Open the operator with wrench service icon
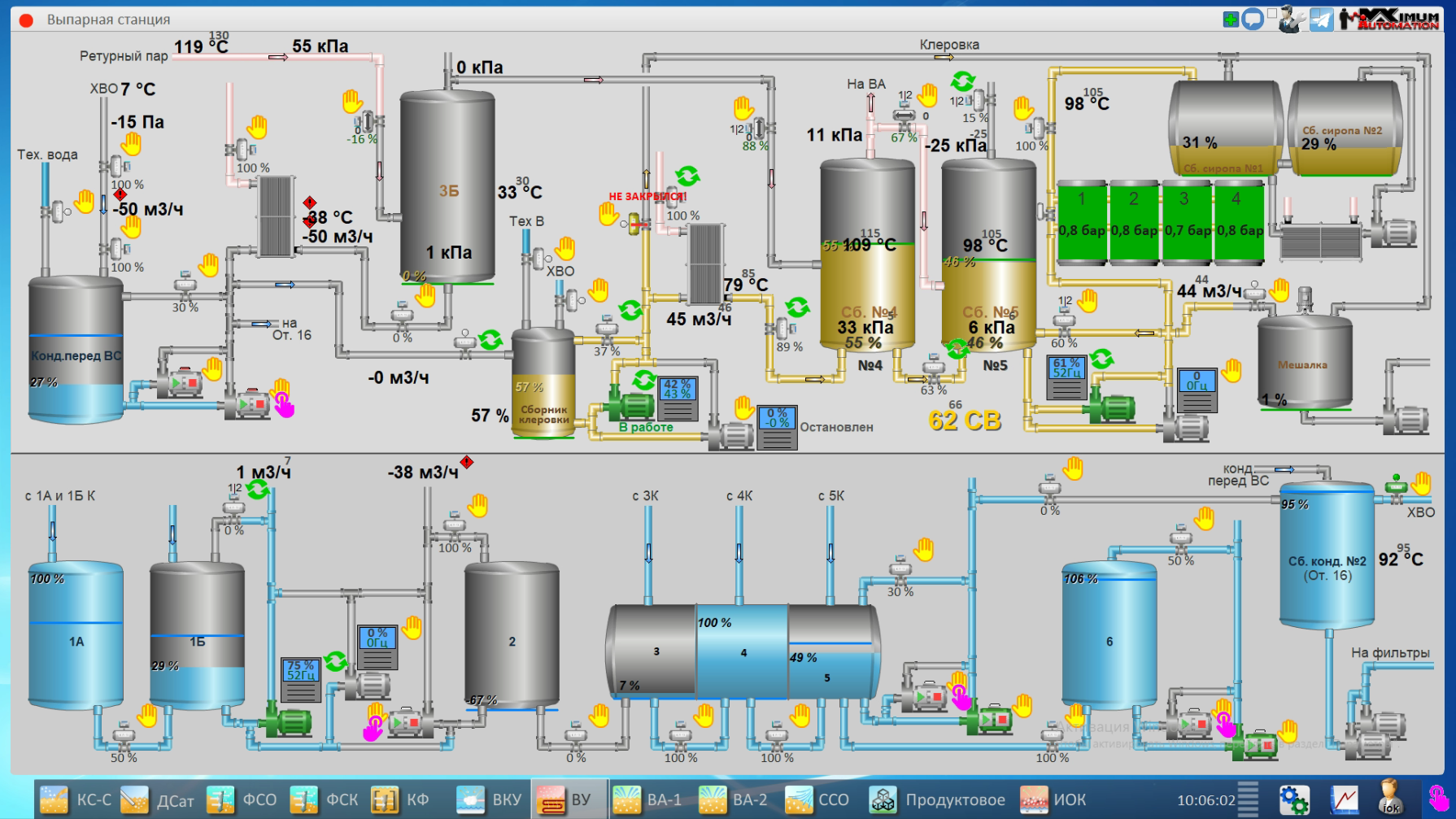Screen dimensions: 1456x819 coord(1290,19)
